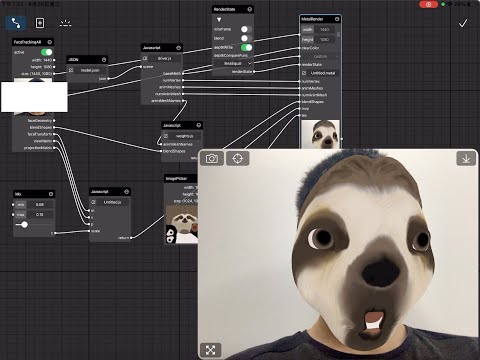This screenshot has height=360, width=480.
Task: Open FaceTrackingAR node settings icon
Action: (x=50, y=42)
